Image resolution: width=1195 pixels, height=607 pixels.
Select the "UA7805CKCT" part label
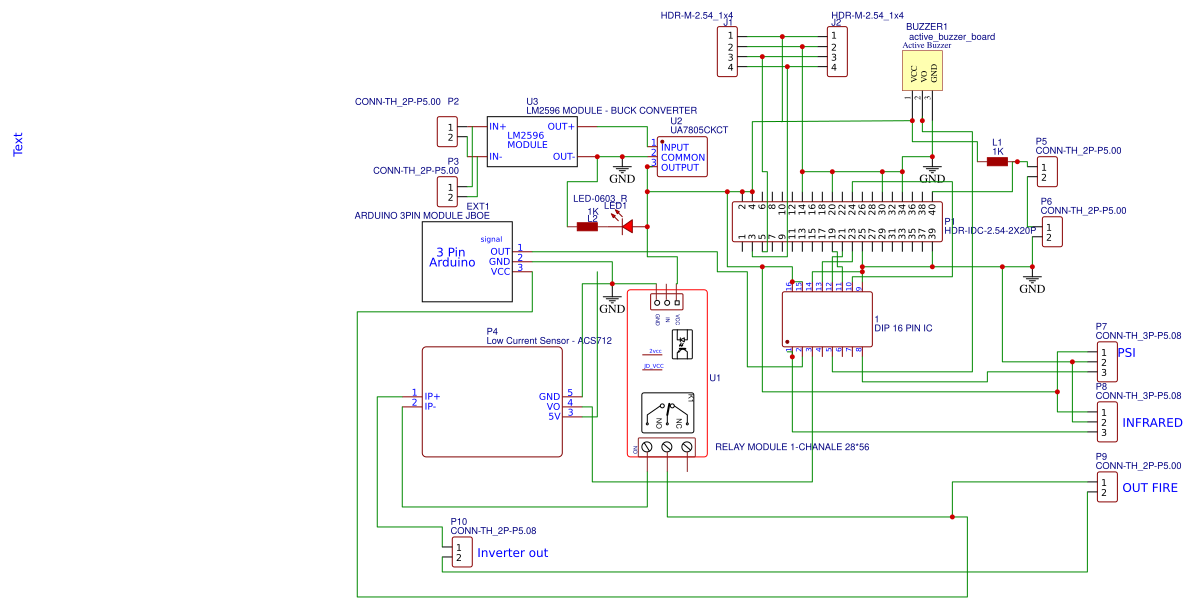pos(699,130)
